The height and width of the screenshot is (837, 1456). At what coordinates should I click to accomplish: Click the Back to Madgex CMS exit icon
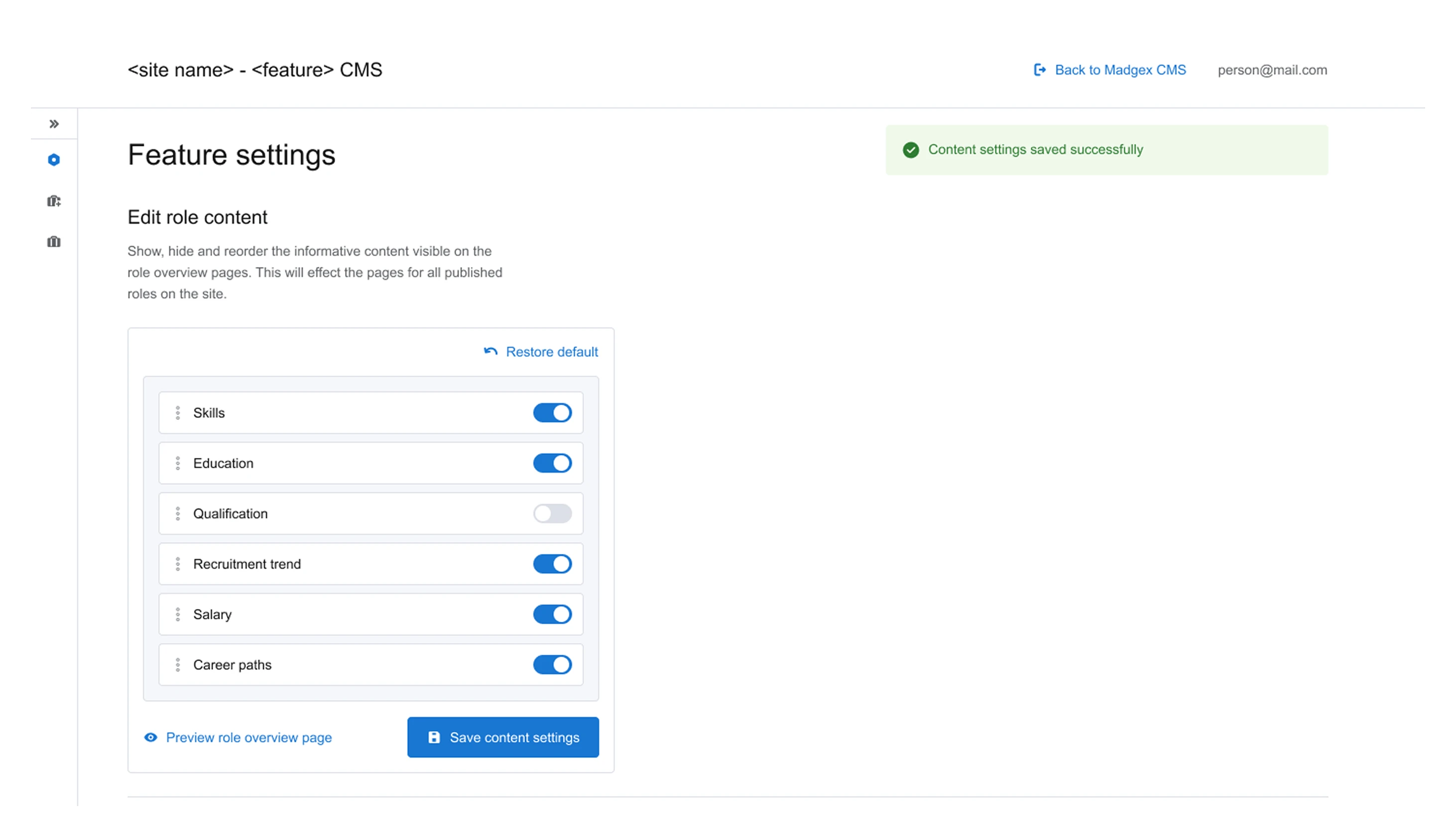(1040, 70)
